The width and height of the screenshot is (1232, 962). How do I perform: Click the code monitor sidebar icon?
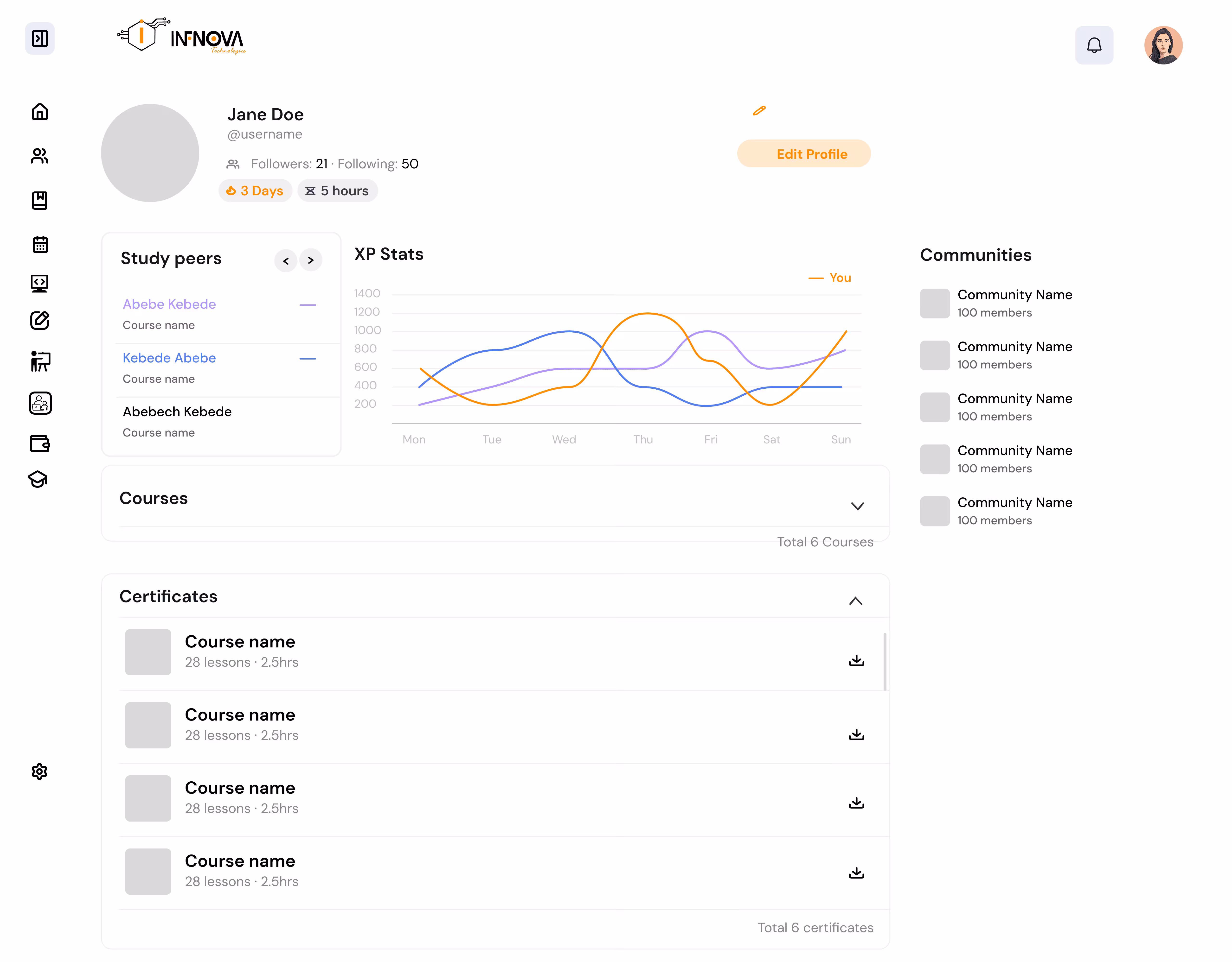click(39, 283)
